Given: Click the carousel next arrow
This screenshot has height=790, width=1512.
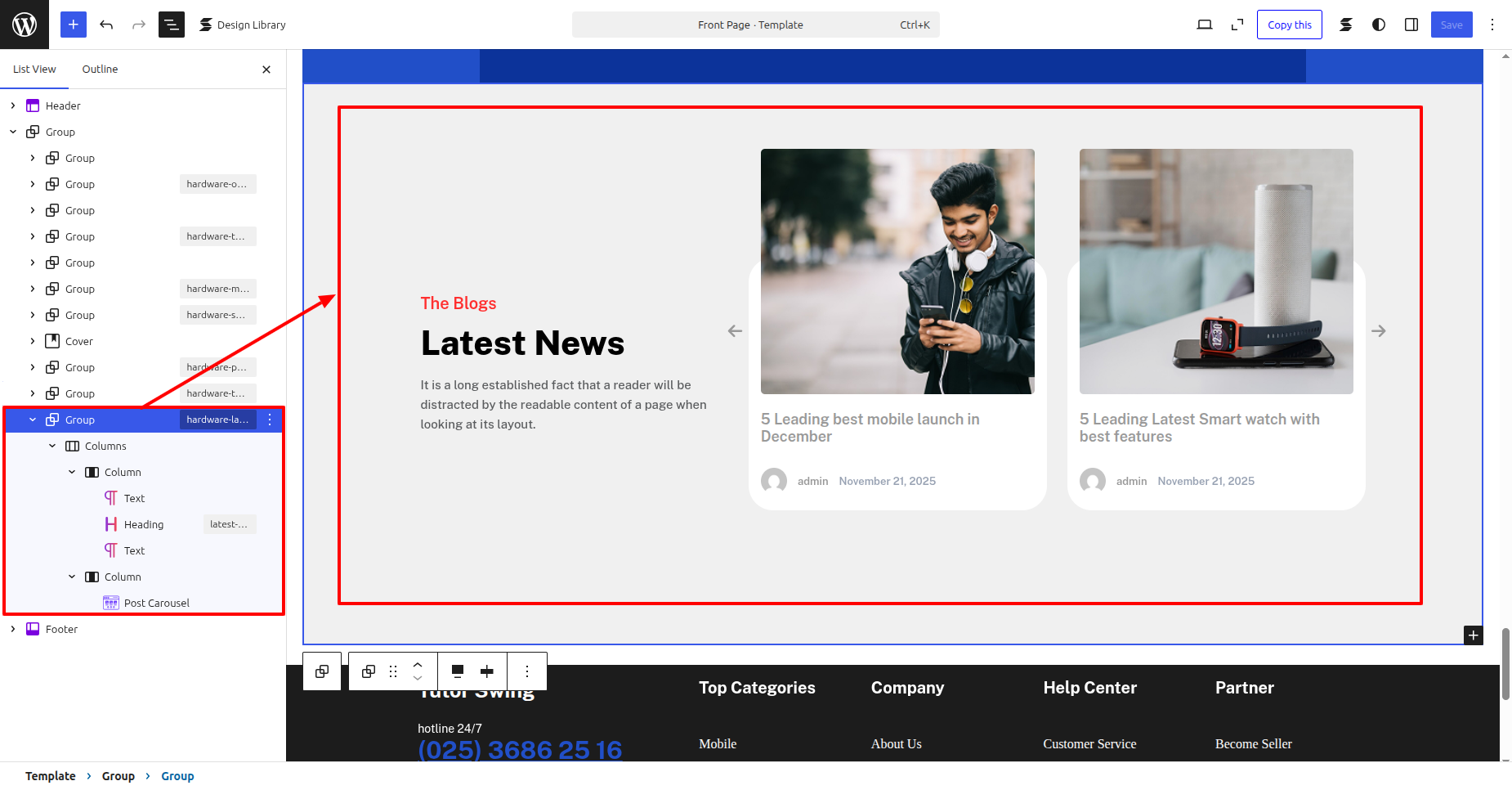Looking at the screenshot, I should (1378, 331).
